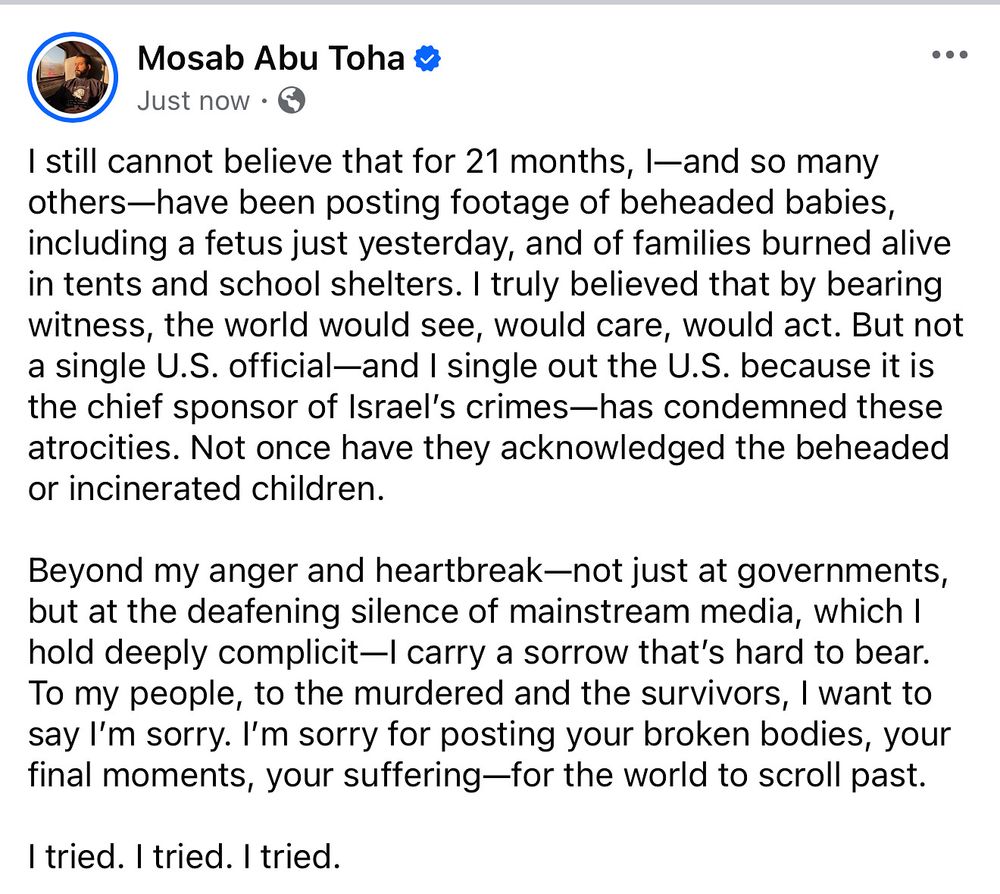Click the words "broken bodies"
Viewport: 1000px width, 894px height.
pos(754,734)
